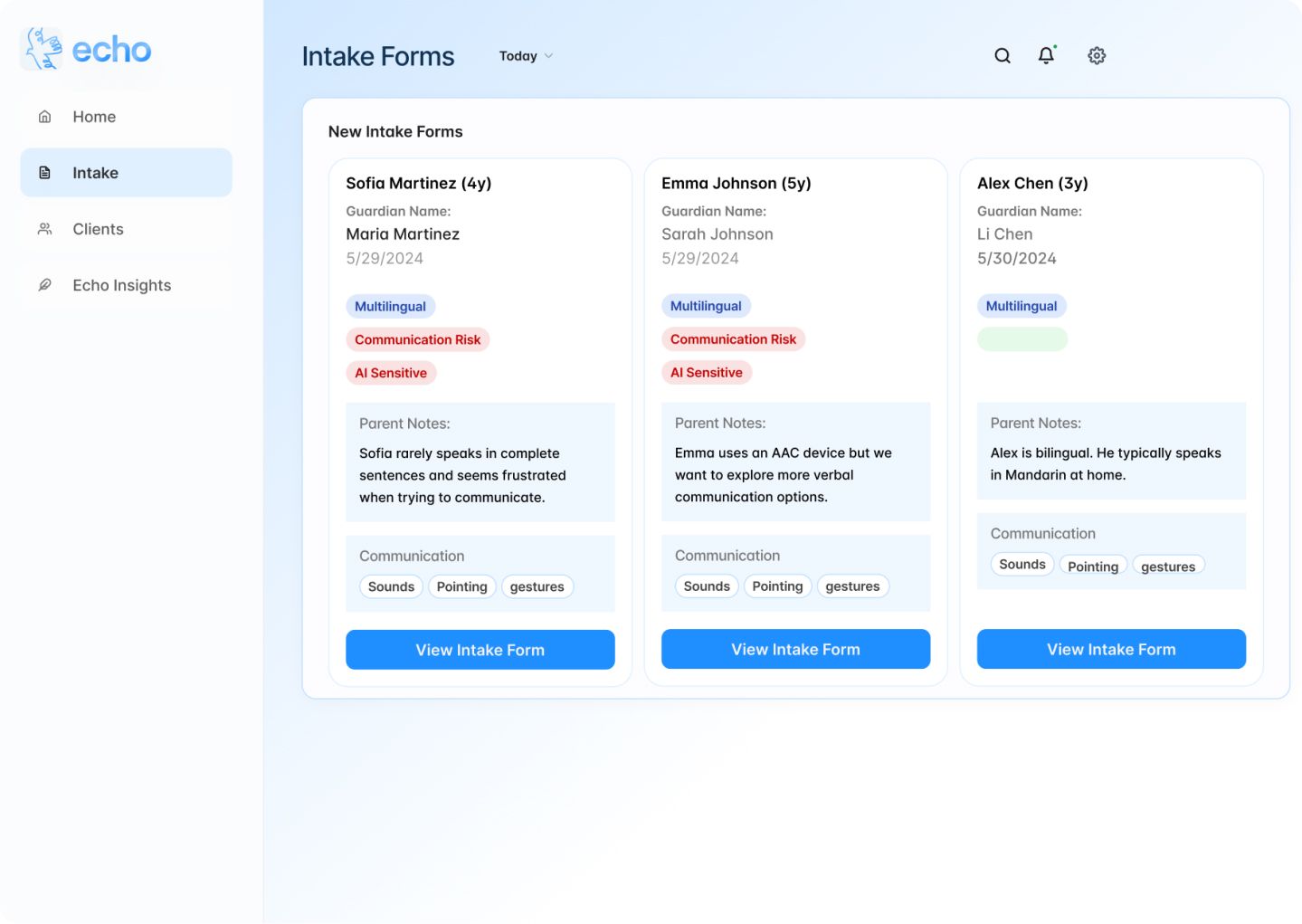
Task: Check notifications via the bell icon
Action: pyautogui.click(x=1046, y=55)
